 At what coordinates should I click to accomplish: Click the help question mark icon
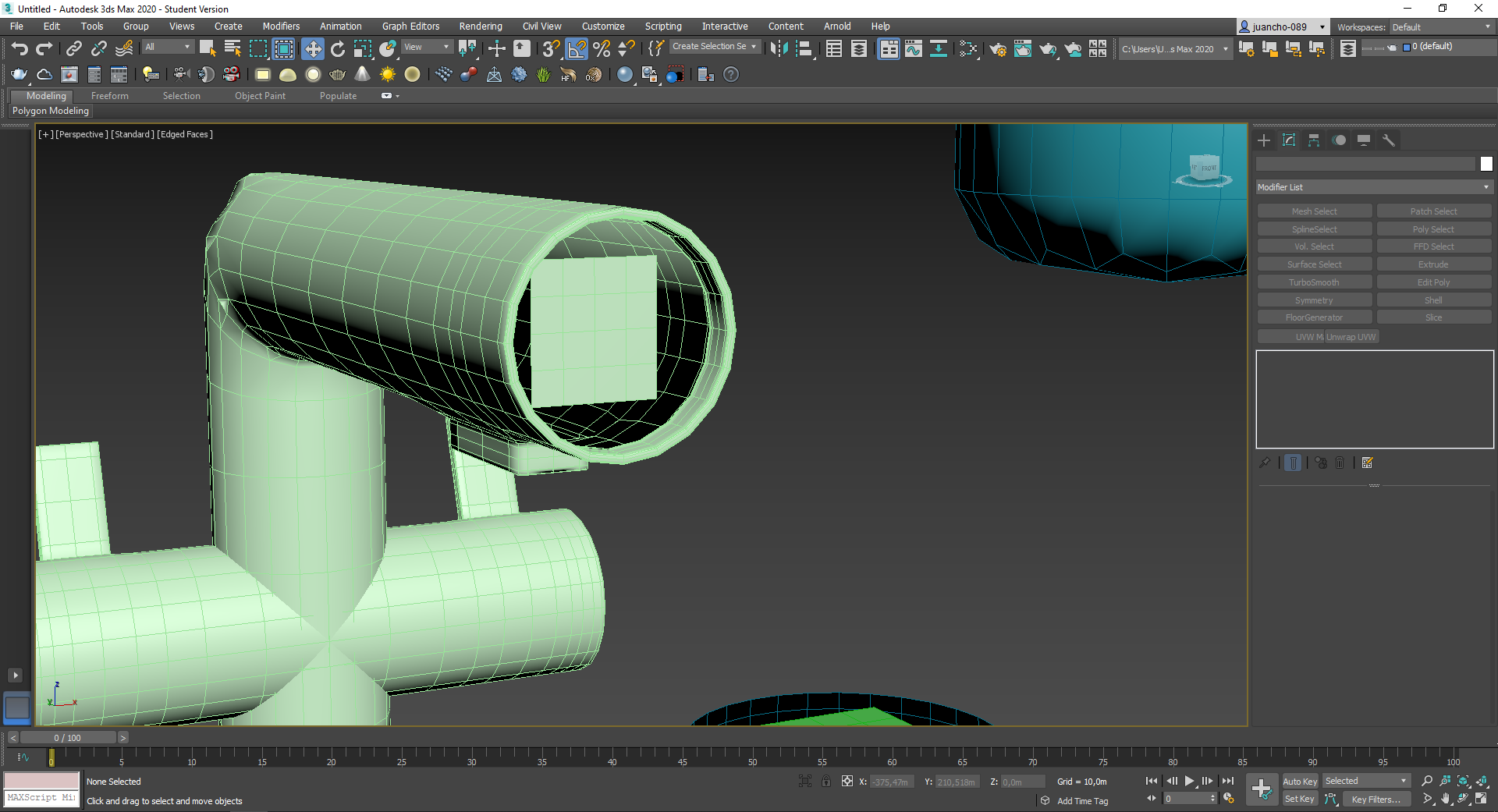[731, 75]
